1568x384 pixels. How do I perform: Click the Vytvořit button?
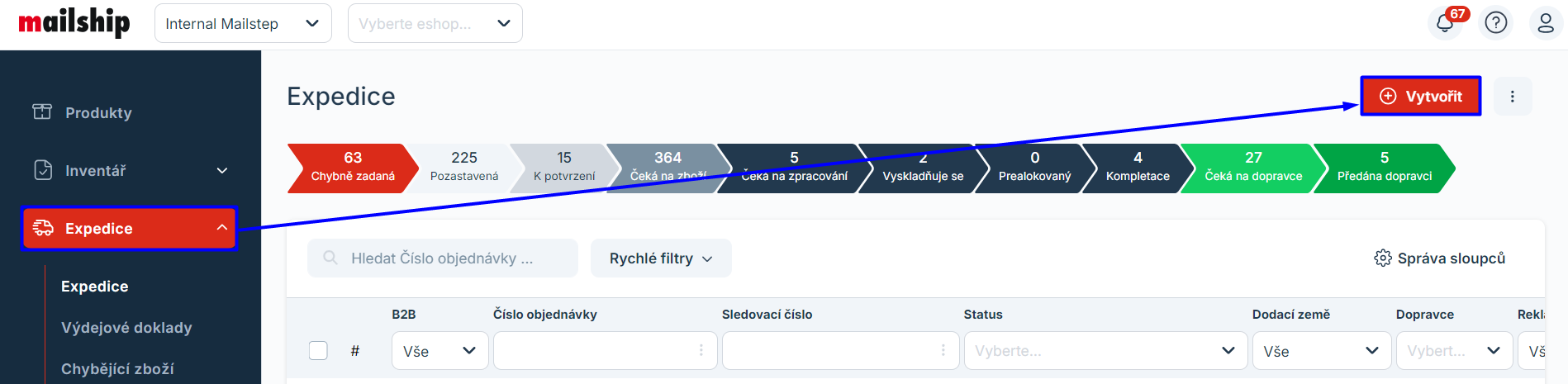tap(1420, 97)
